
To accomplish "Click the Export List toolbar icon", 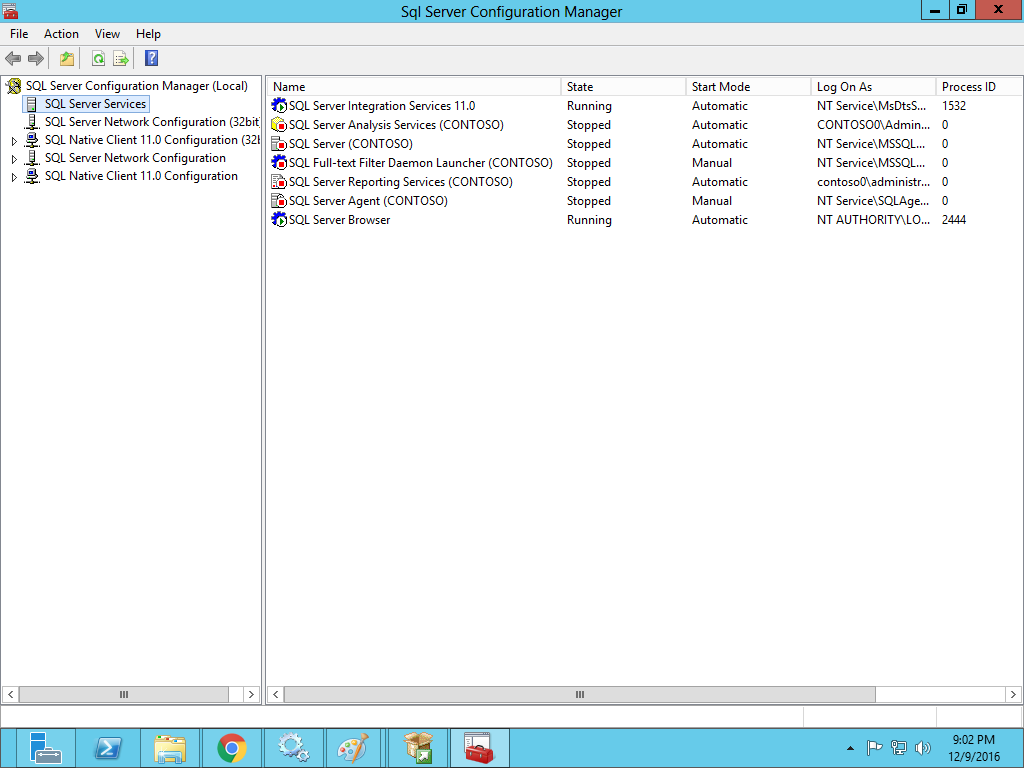I will click(x=121, y=59).
